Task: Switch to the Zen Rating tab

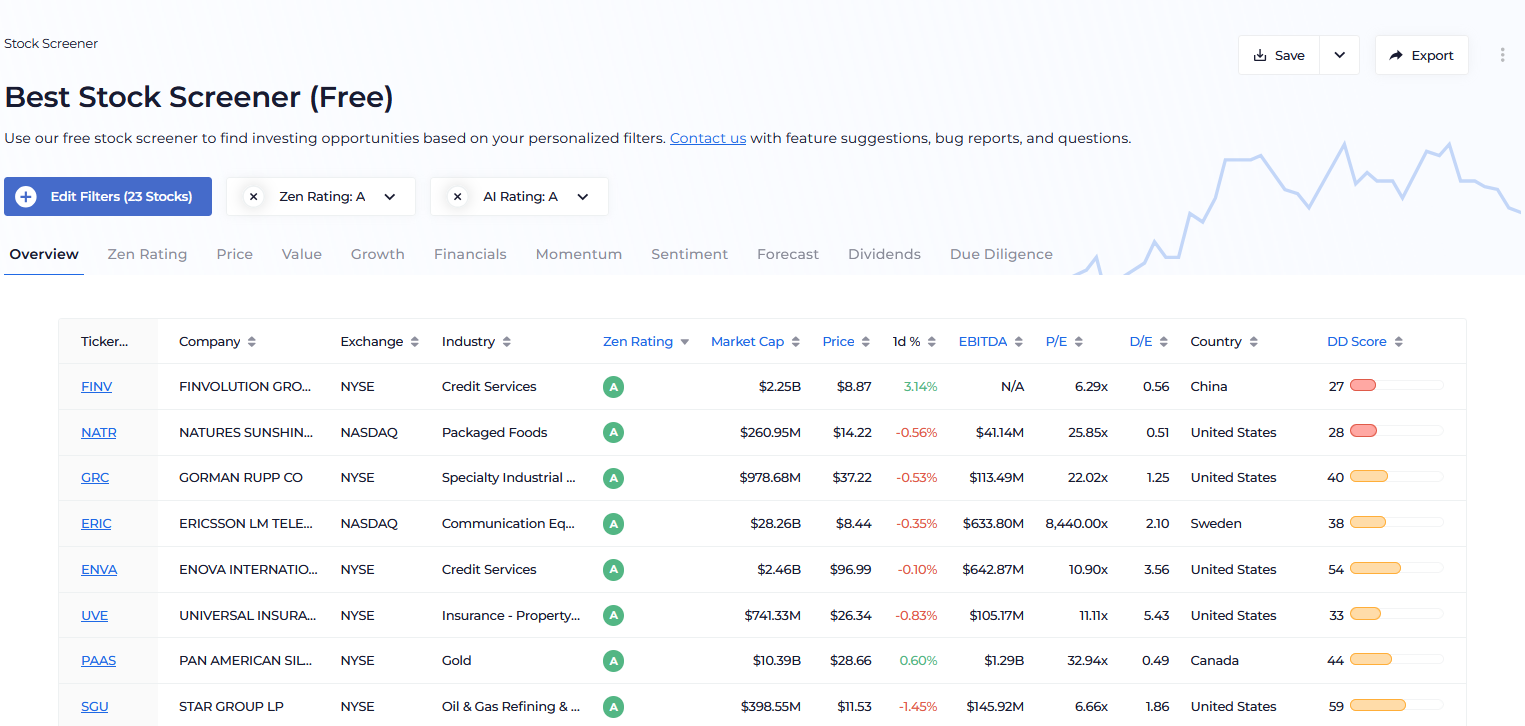Action: coord(148,254)
